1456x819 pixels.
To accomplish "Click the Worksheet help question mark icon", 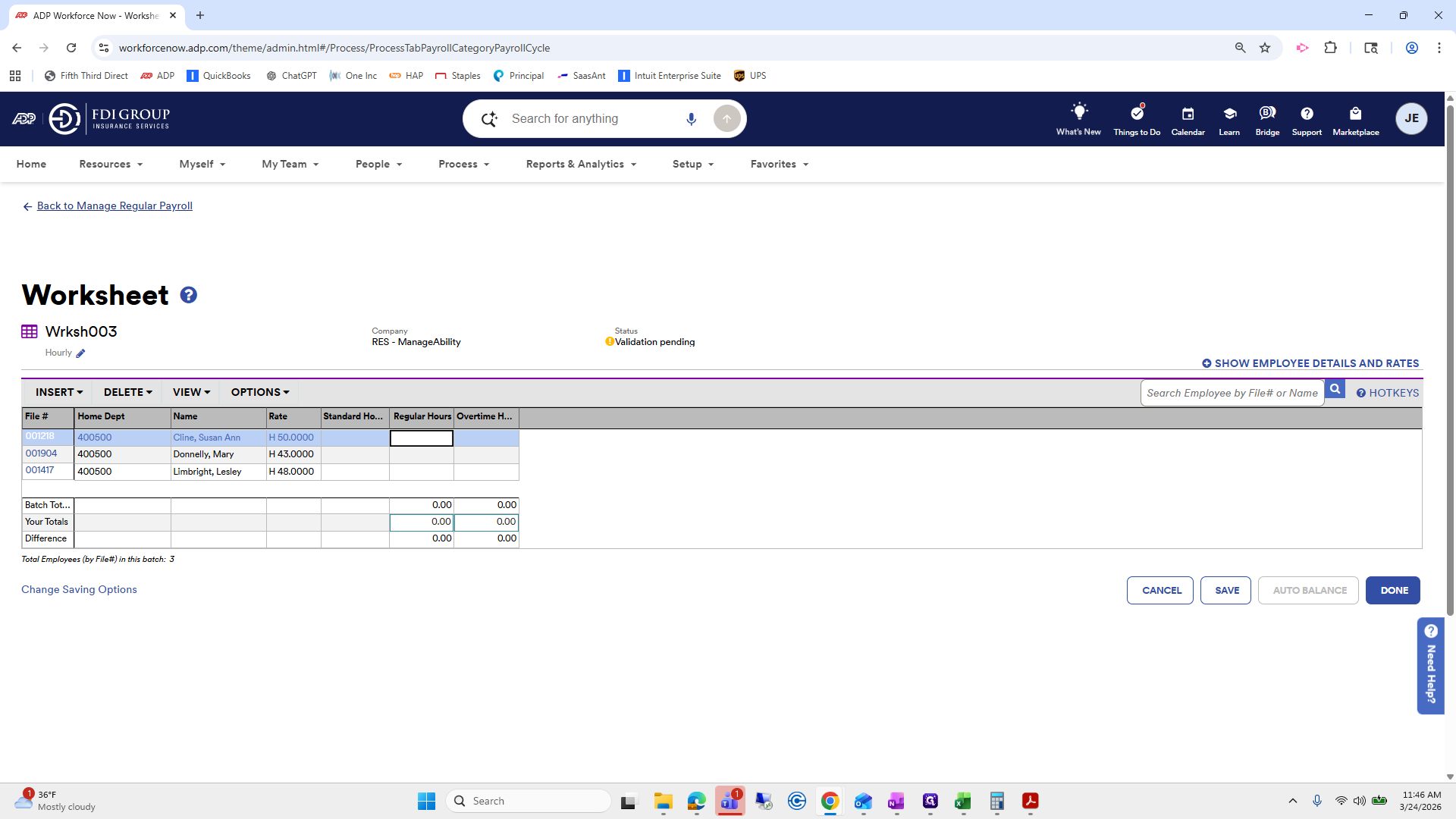I will pyautogui.click(x=188, y=294).
